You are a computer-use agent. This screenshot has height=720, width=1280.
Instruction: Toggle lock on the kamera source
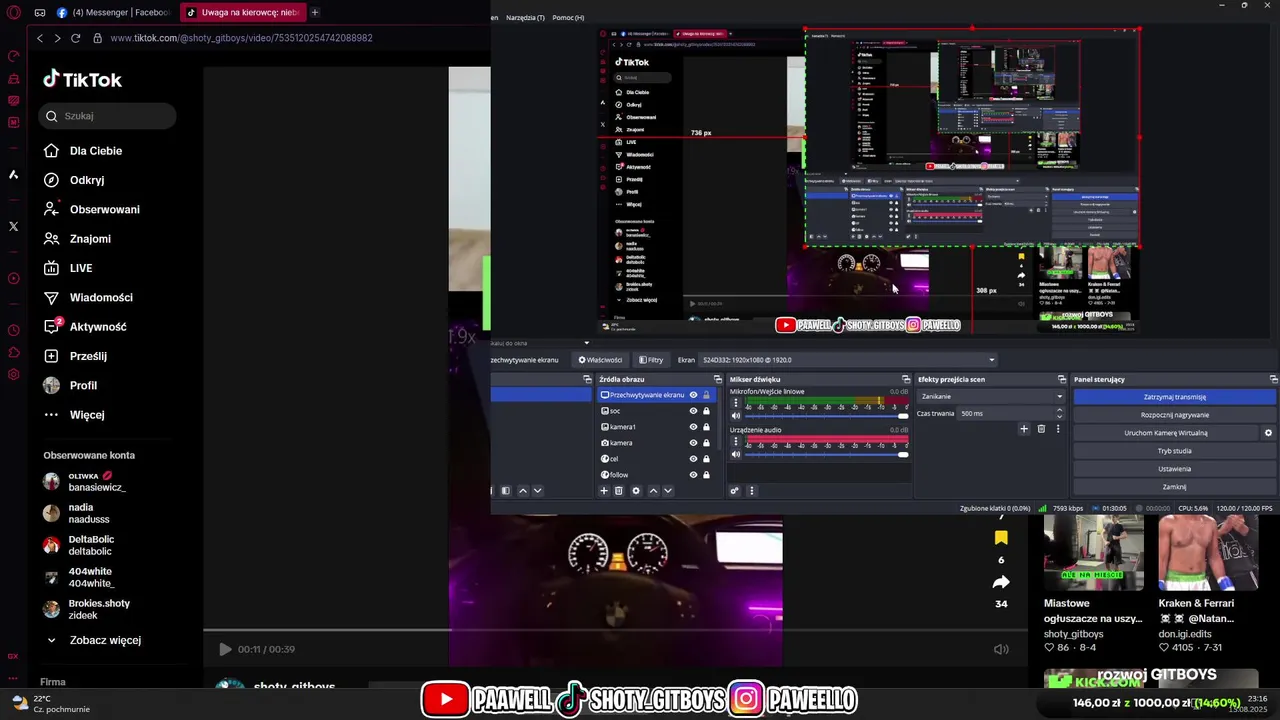[706, 443]
